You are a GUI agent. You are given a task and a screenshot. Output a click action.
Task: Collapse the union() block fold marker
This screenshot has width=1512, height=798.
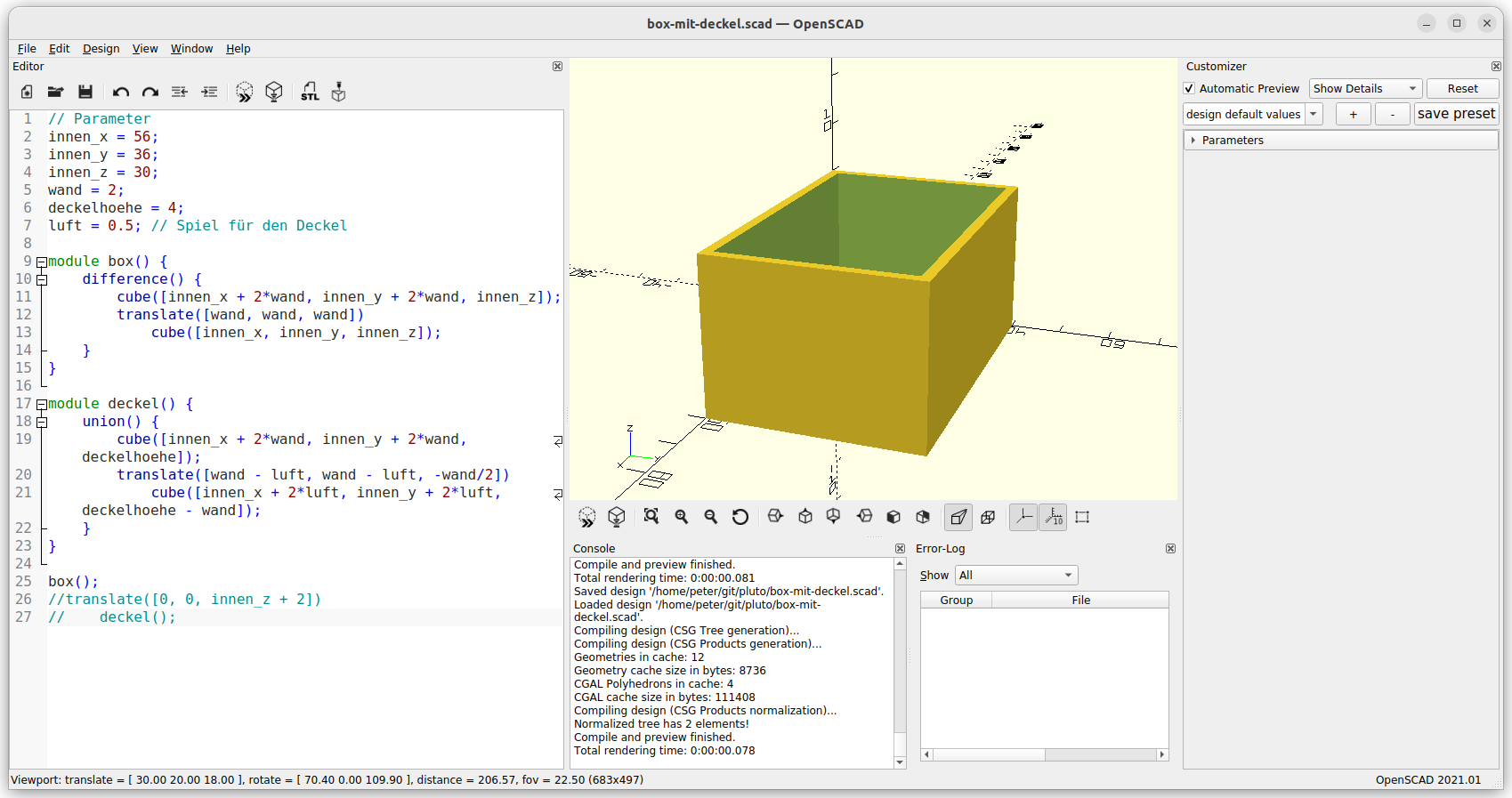tap(41, 422)
